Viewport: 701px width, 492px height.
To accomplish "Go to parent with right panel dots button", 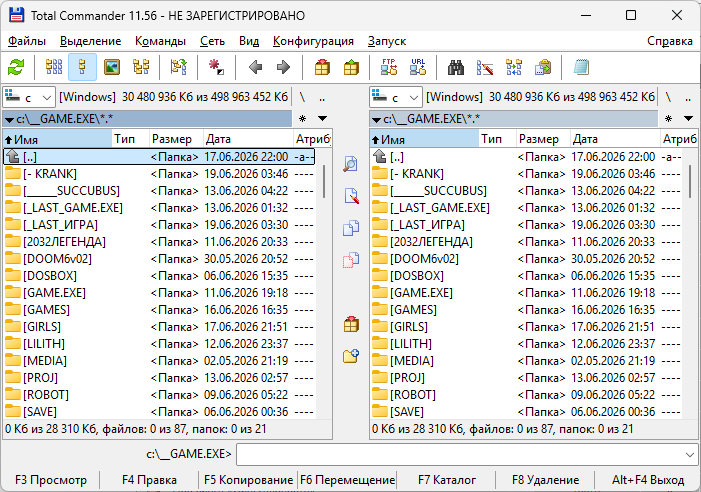I will coord(688,97).
